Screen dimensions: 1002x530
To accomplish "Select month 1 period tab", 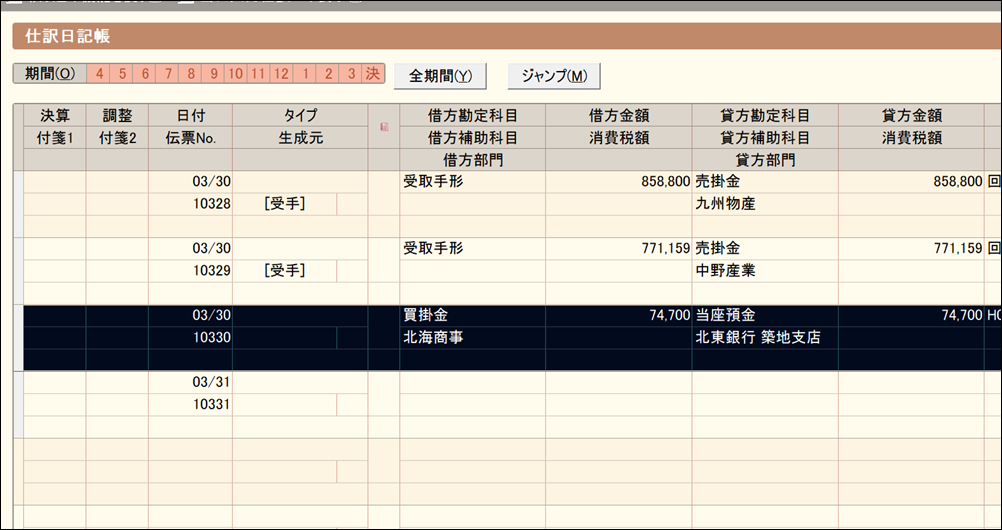I will 305,74.
